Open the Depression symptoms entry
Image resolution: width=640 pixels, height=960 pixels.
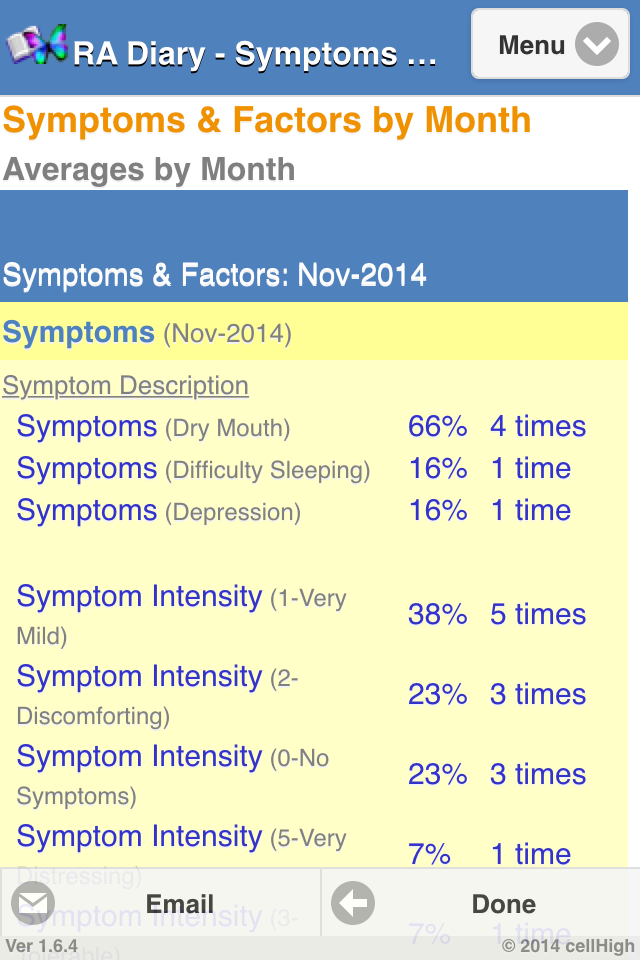point(158,511)
